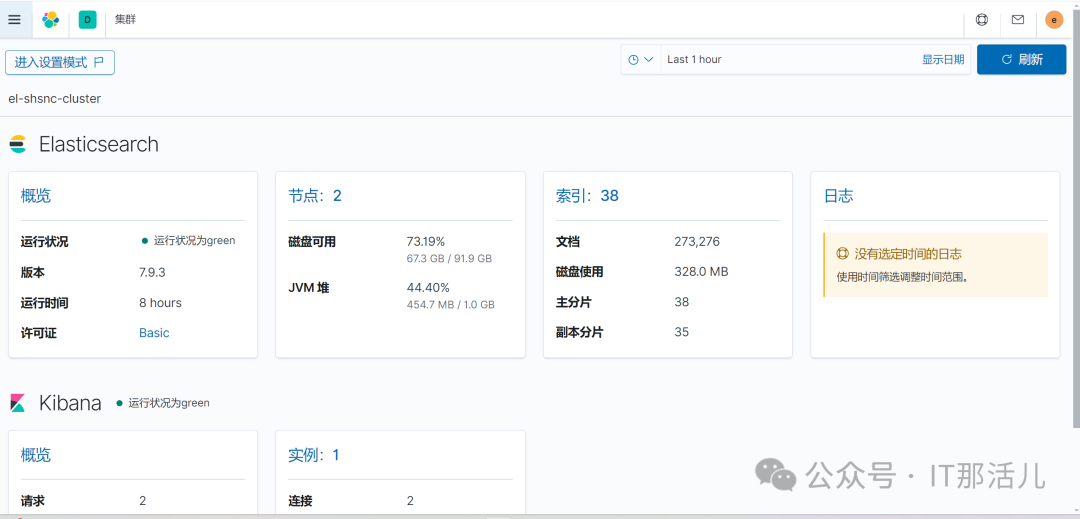The image size is (1080, 519).
Task: Open the green D space avatar
Action: (87, 20)
